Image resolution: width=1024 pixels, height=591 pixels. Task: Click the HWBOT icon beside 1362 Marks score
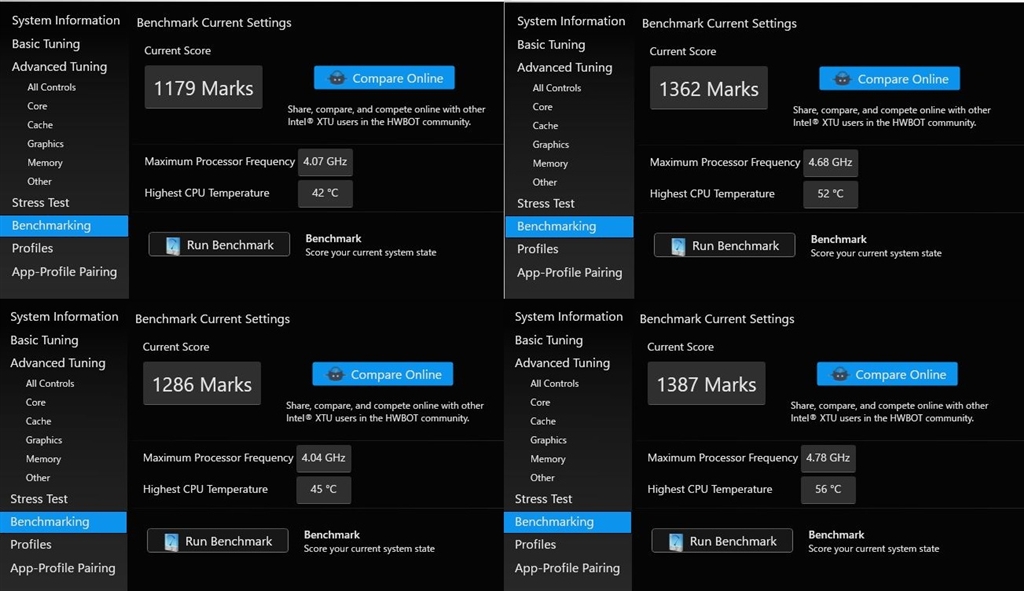click(842, 79)
